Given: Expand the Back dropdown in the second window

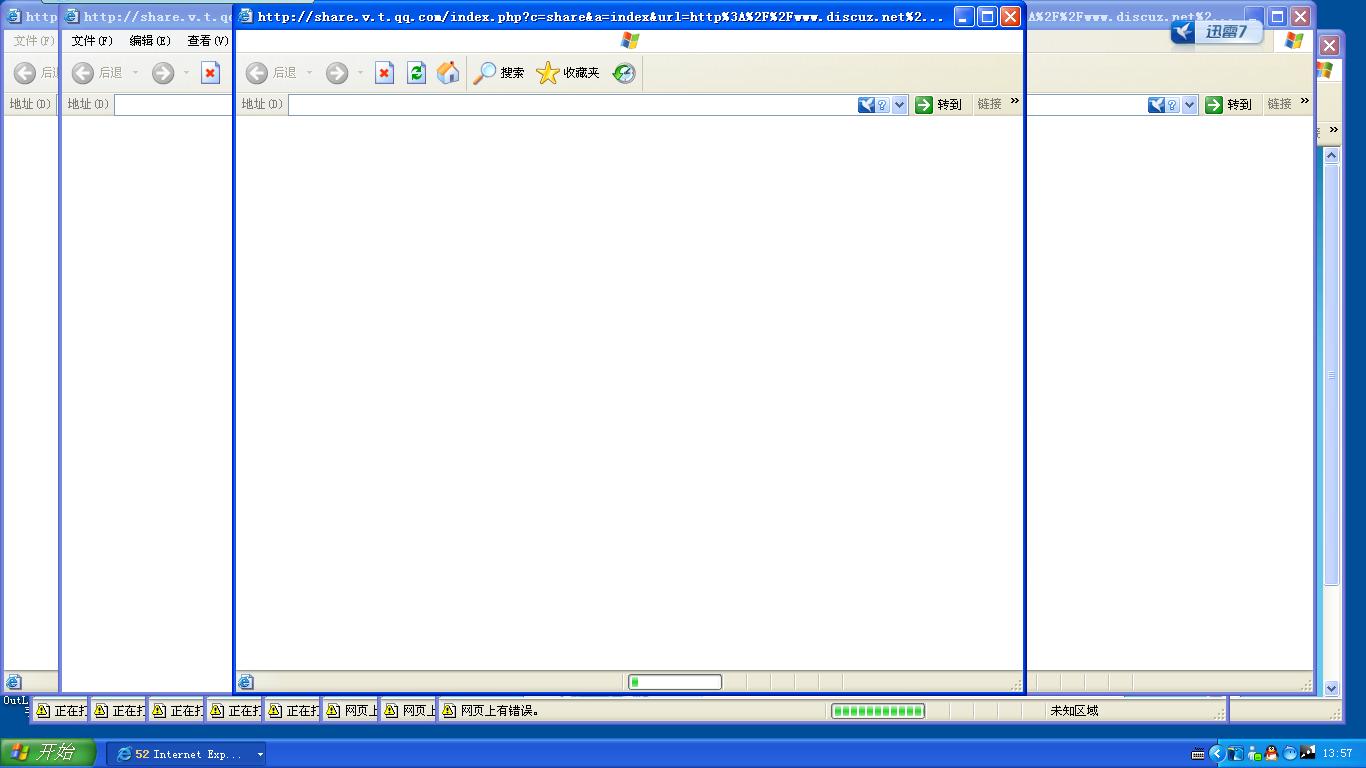Looking at the screenshot, I should pos(135,73).
